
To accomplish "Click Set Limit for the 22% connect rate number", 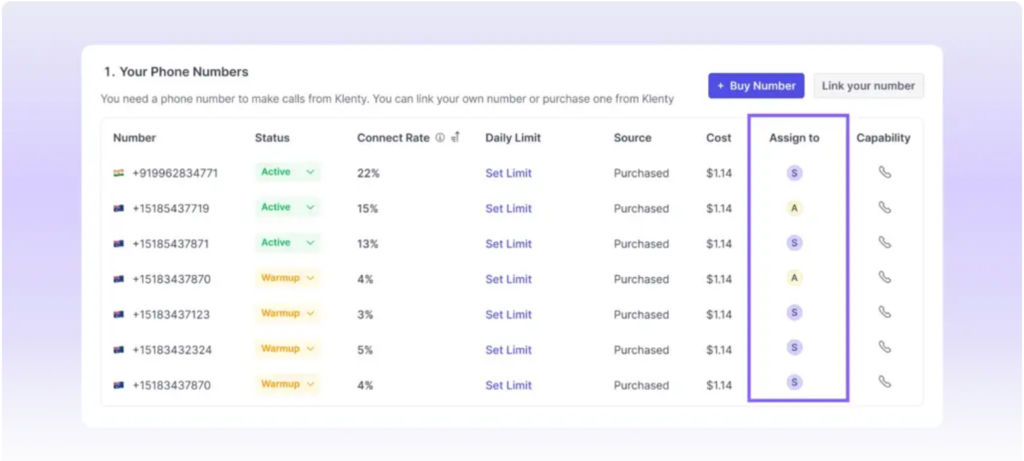I will (508, 173).
